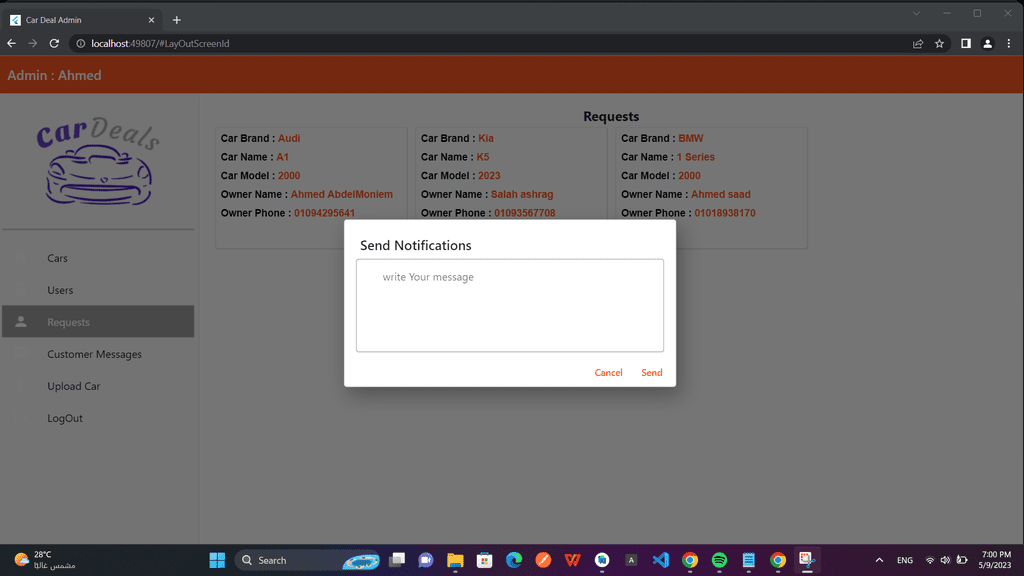Click the person icon beside Requests
The width and height of the screenshot is (1024, 576).
tap(21, 322)
